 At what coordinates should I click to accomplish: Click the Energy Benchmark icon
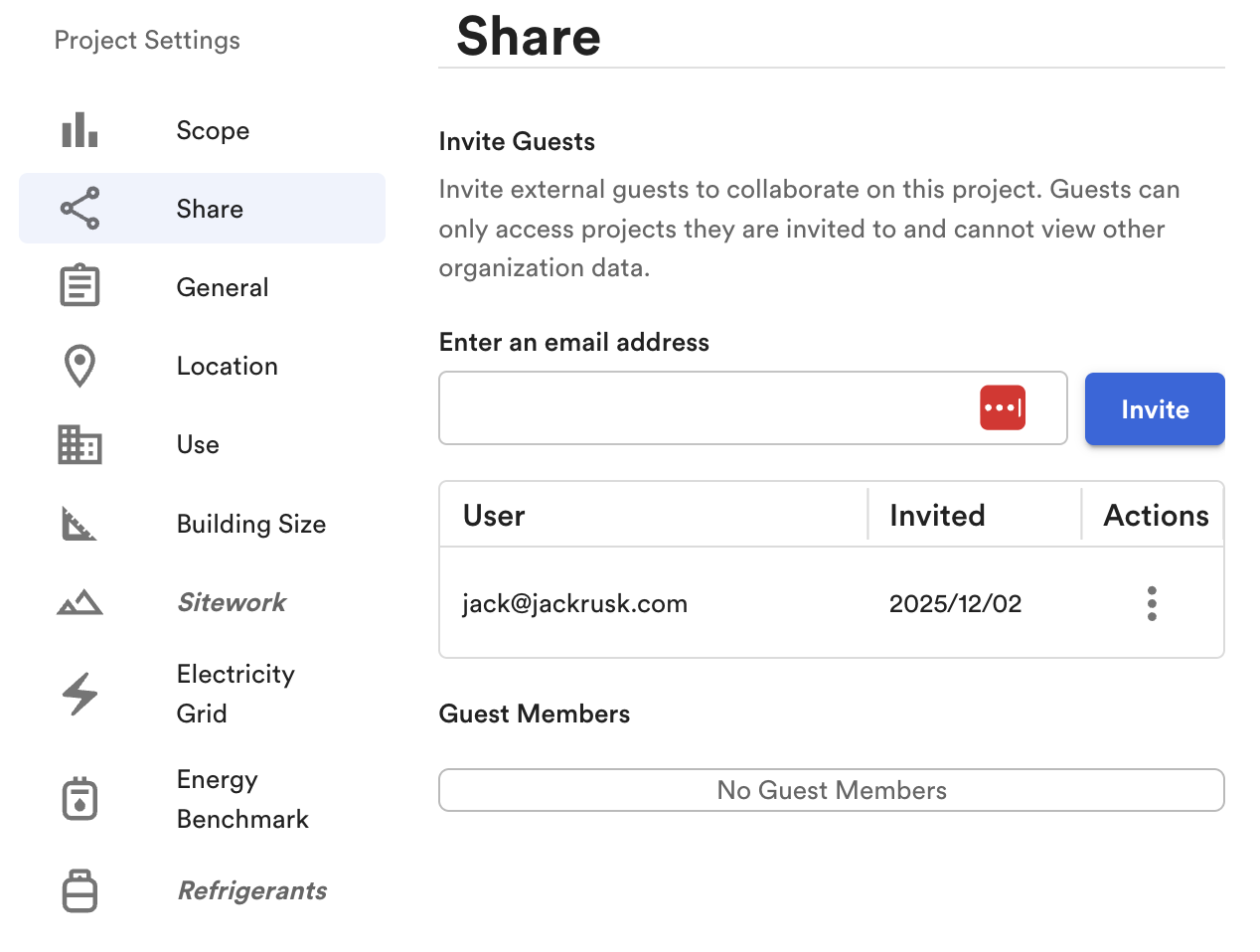tap(79, 799)
